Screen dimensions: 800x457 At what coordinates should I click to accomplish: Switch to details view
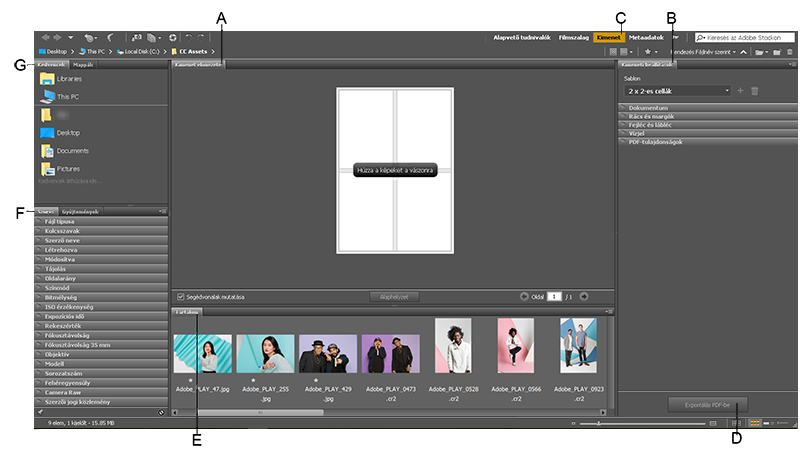click(768, 423)
